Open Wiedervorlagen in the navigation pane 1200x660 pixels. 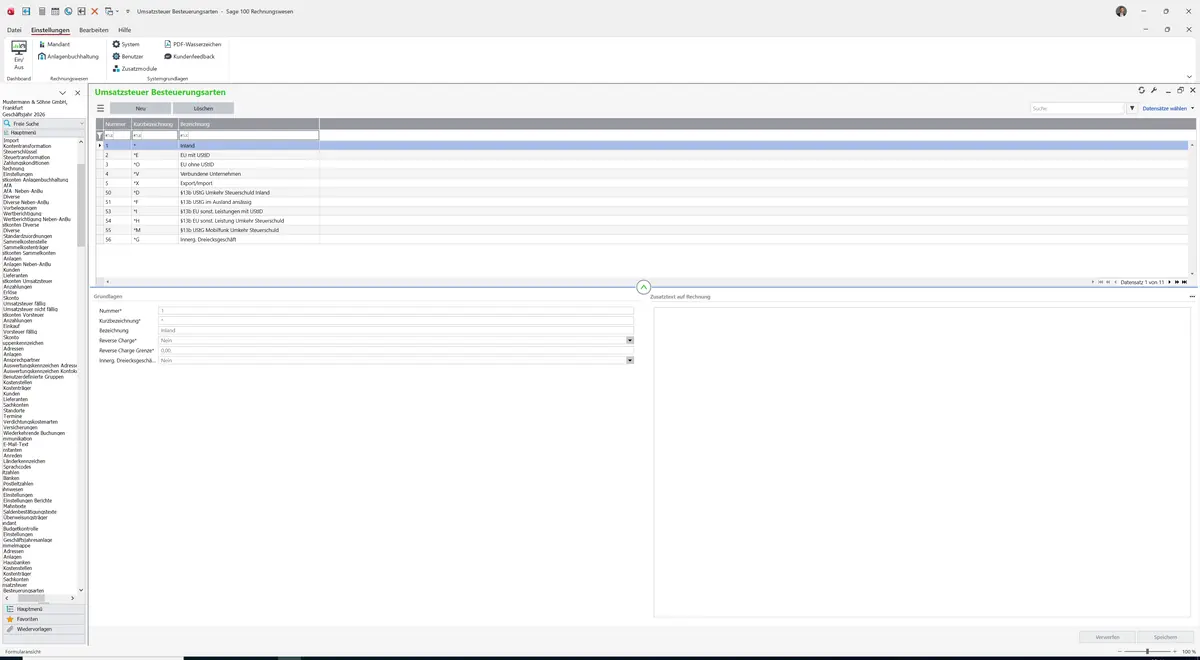43,629
